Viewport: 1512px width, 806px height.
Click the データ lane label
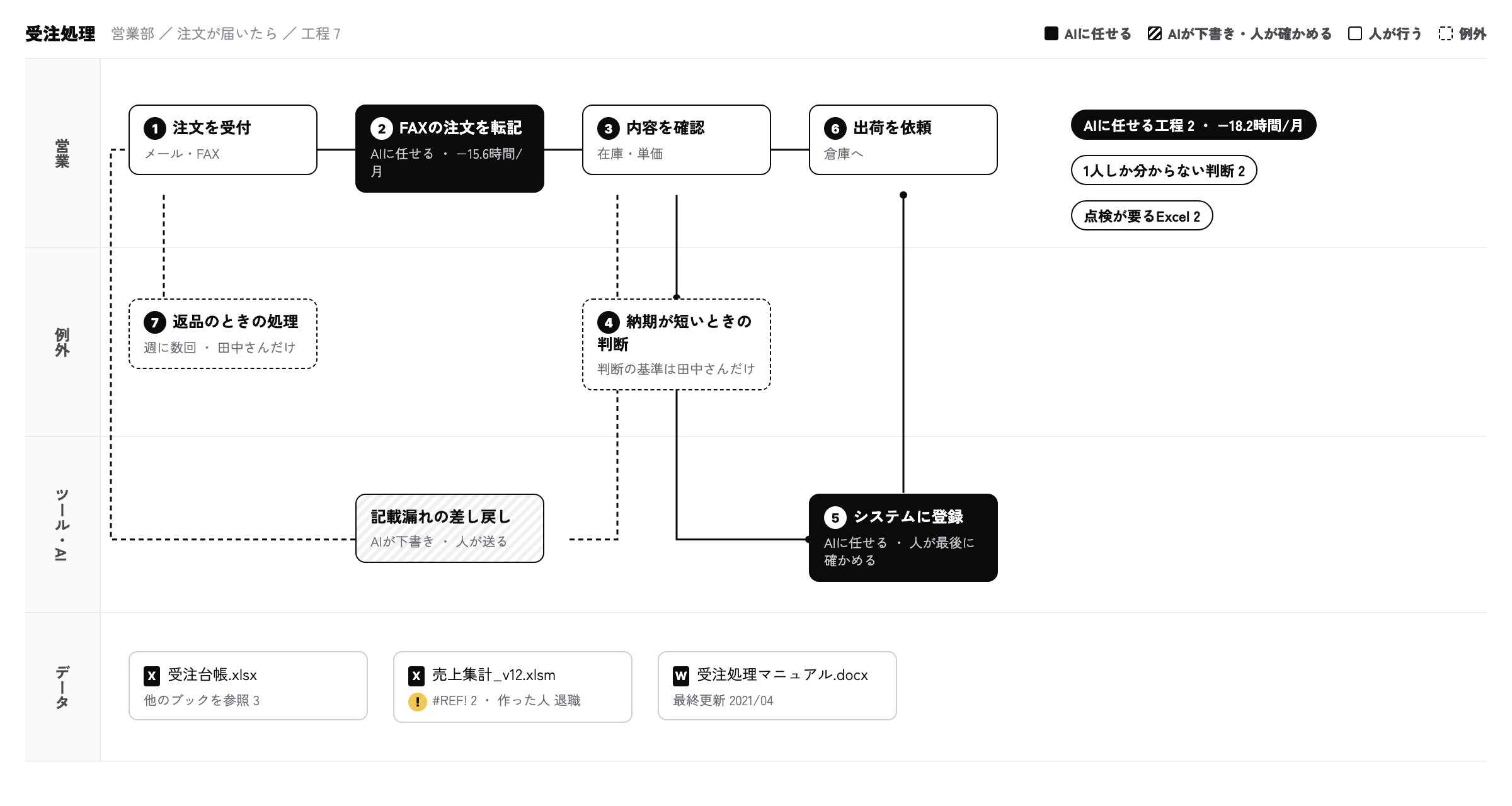click(x=62, y=687)
